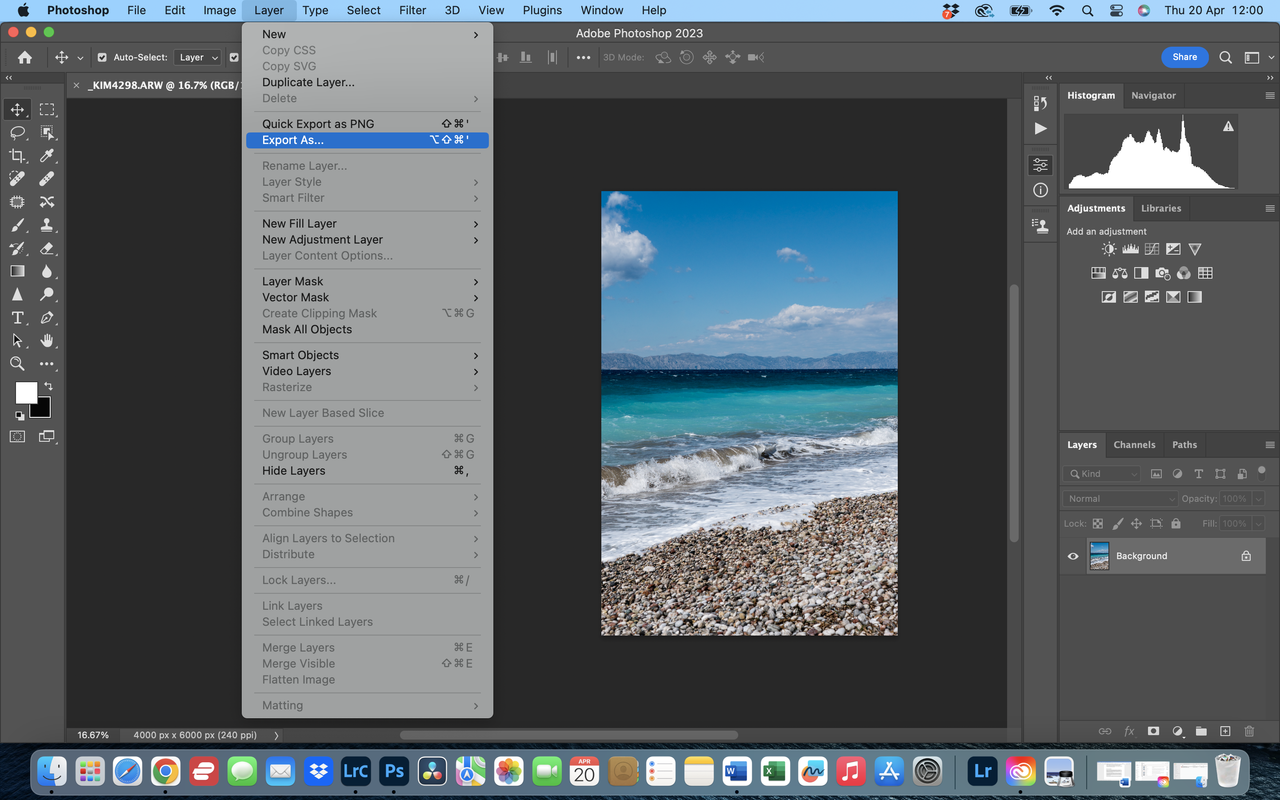Open the Normal blend mode dropdown
Image resolution: width=1280 pixels, height=800 pixels.
pos(1121,498)
